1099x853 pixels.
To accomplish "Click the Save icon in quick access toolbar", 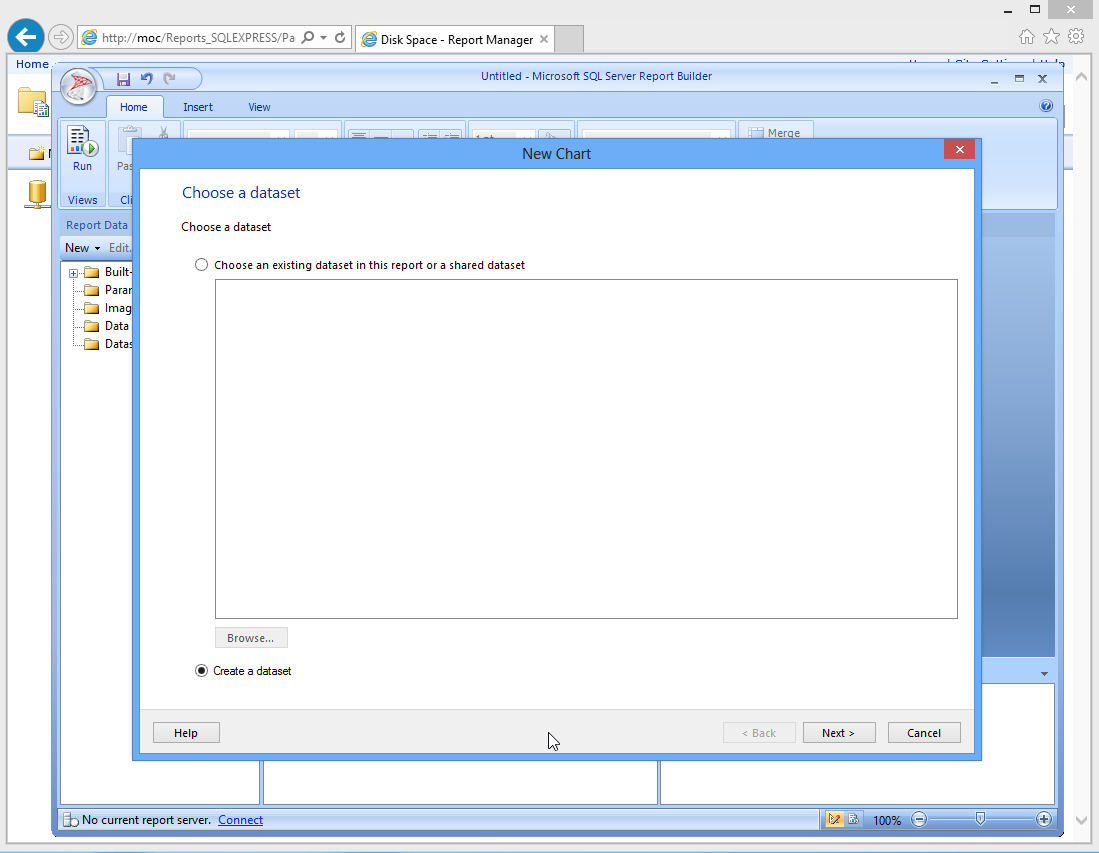I will click(x=124, y=79).
